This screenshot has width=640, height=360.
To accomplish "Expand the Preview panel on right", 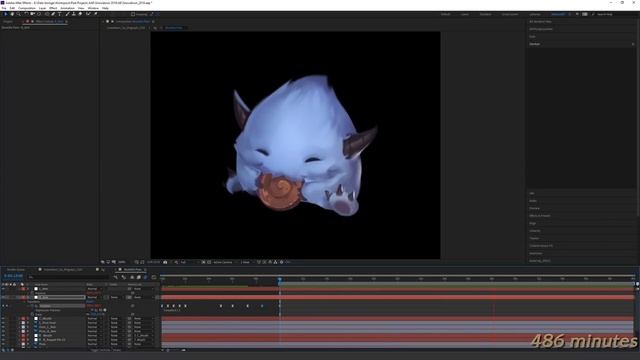I will (534, 208).
